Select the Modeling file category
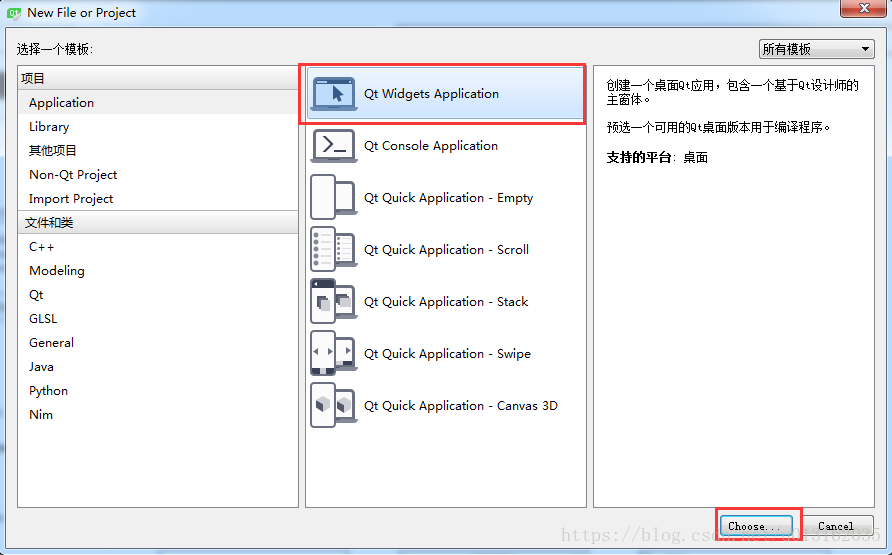This screenshot has height=555, width=892. [x=158, y=271]
